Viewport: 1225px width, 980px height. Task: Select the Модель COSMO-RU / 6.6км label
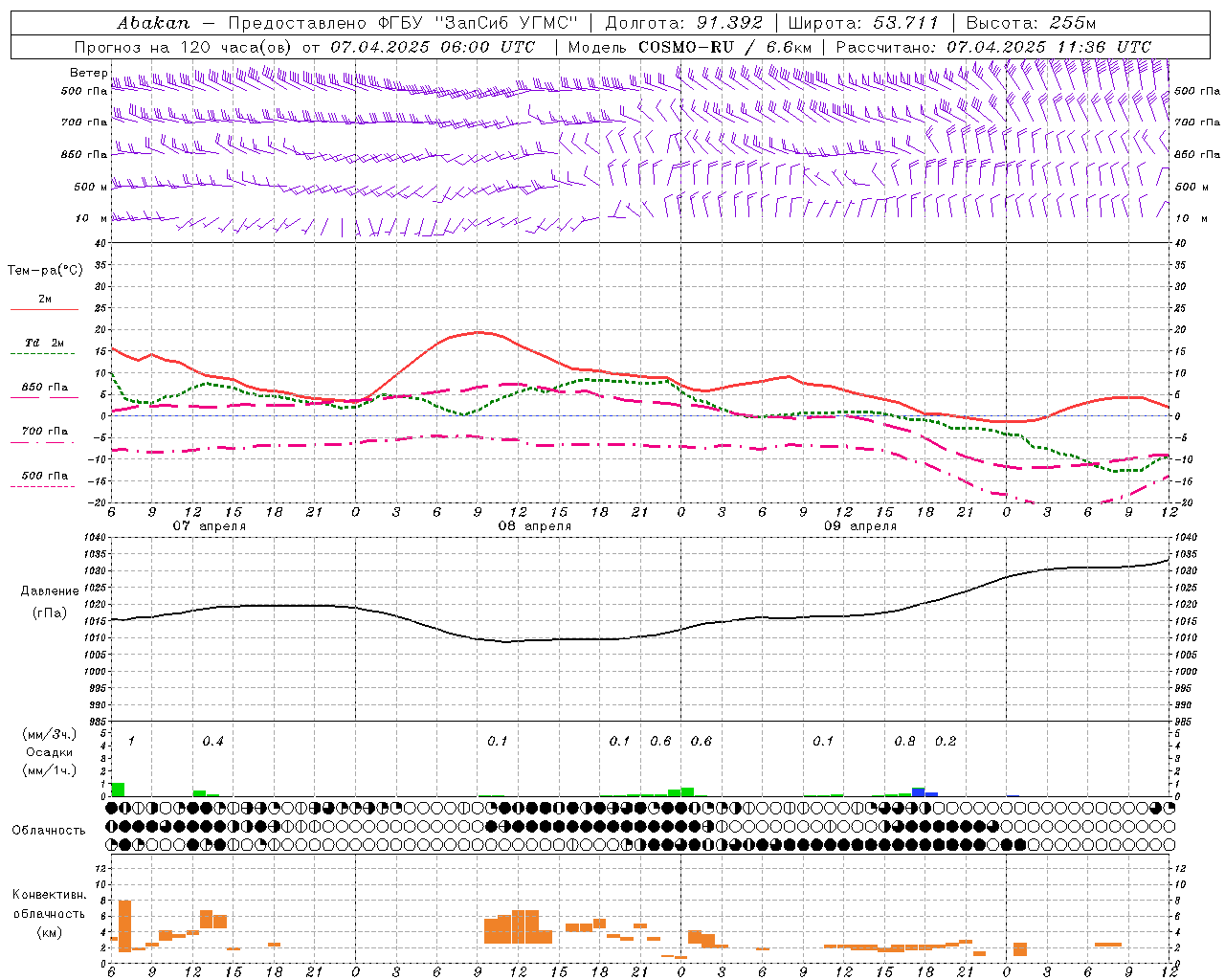click(690, 47)
